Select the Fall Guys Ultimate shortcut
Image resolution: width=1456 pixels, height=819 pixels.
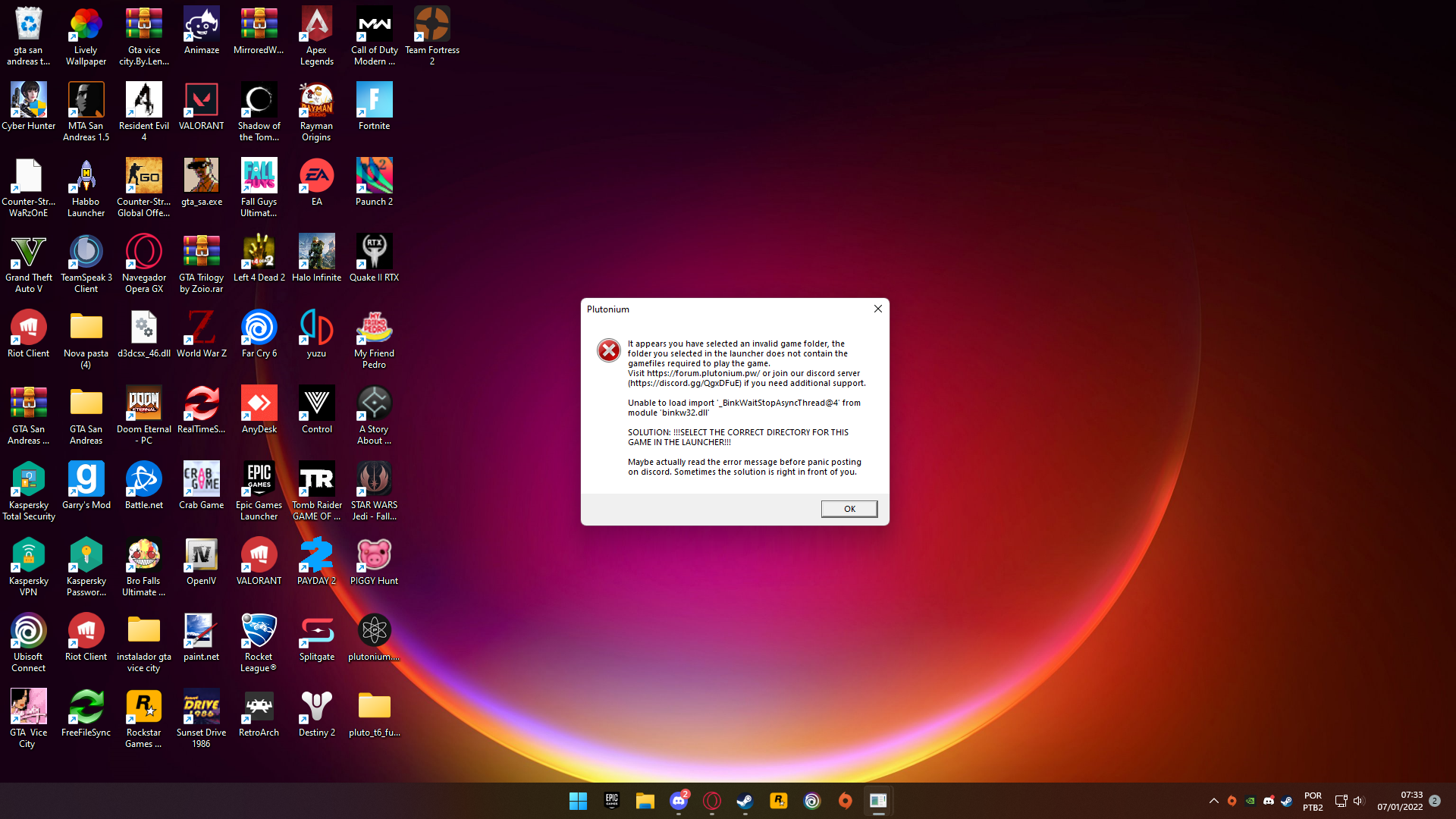pyautogui.click(x=259, y=188)
